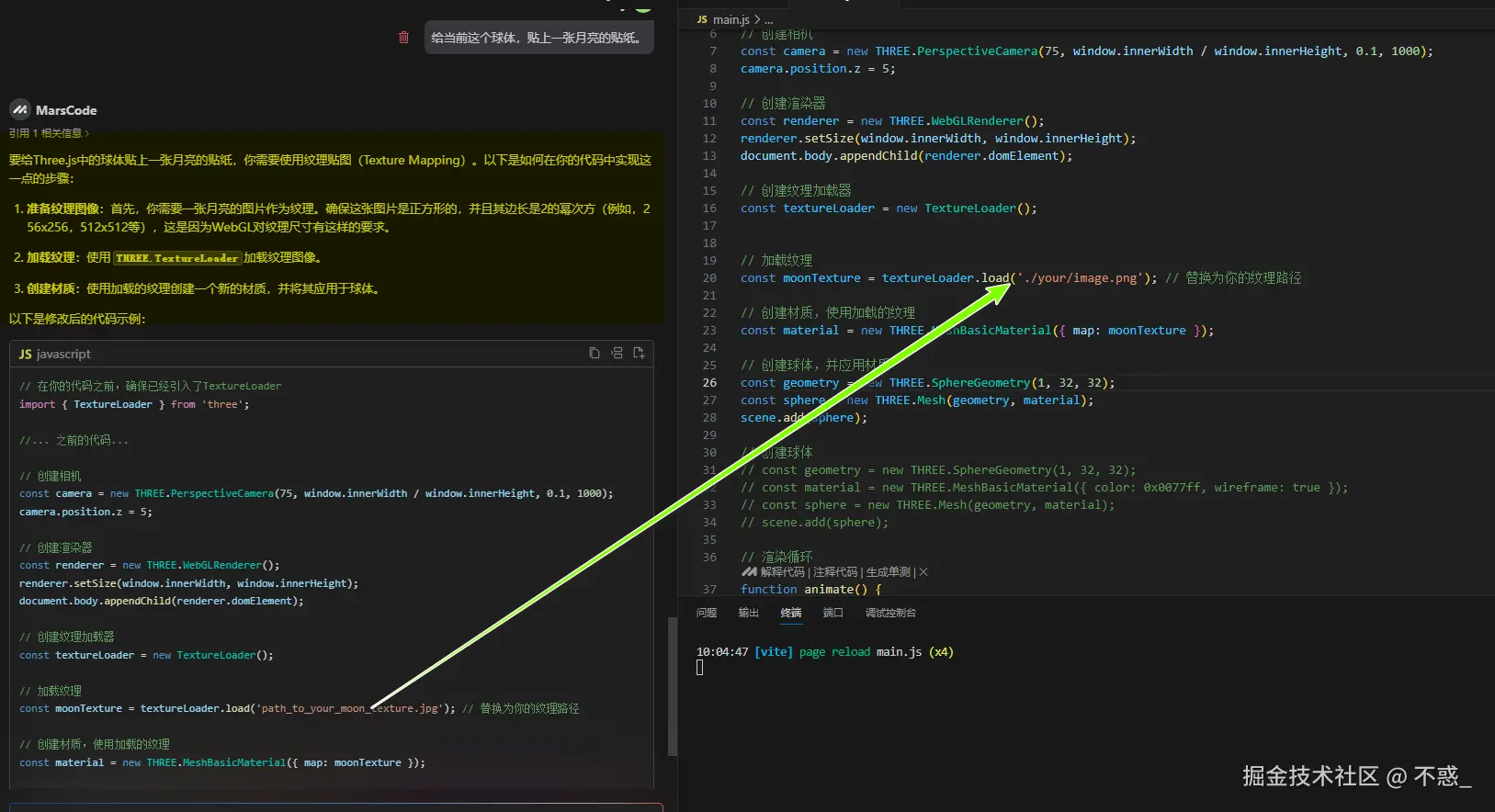
Task: Open the 端口 ports tab
Action: point(833,613)
